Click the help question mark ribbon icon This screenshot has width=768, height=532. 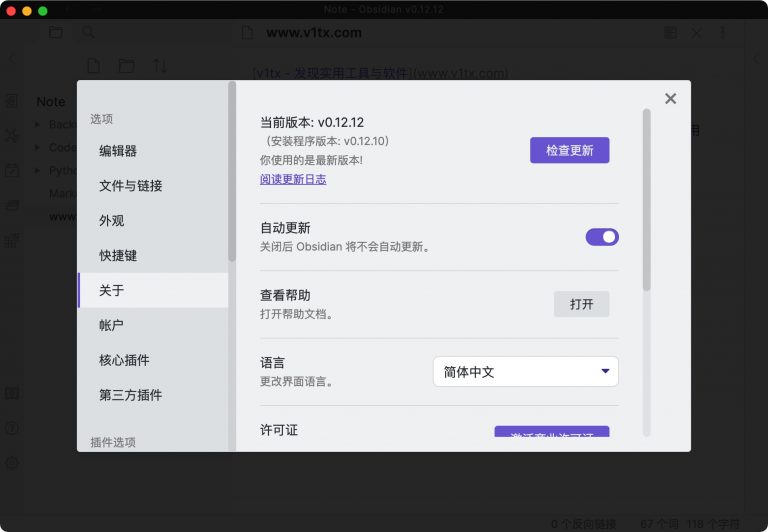[12, 428]
